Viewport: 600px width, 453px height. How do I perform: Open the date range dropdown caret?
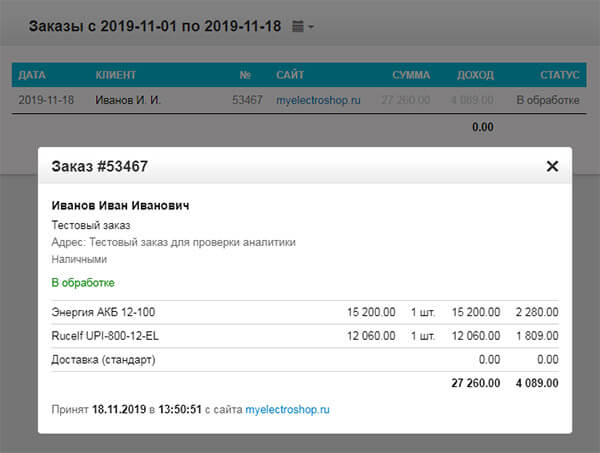point(311,27)
